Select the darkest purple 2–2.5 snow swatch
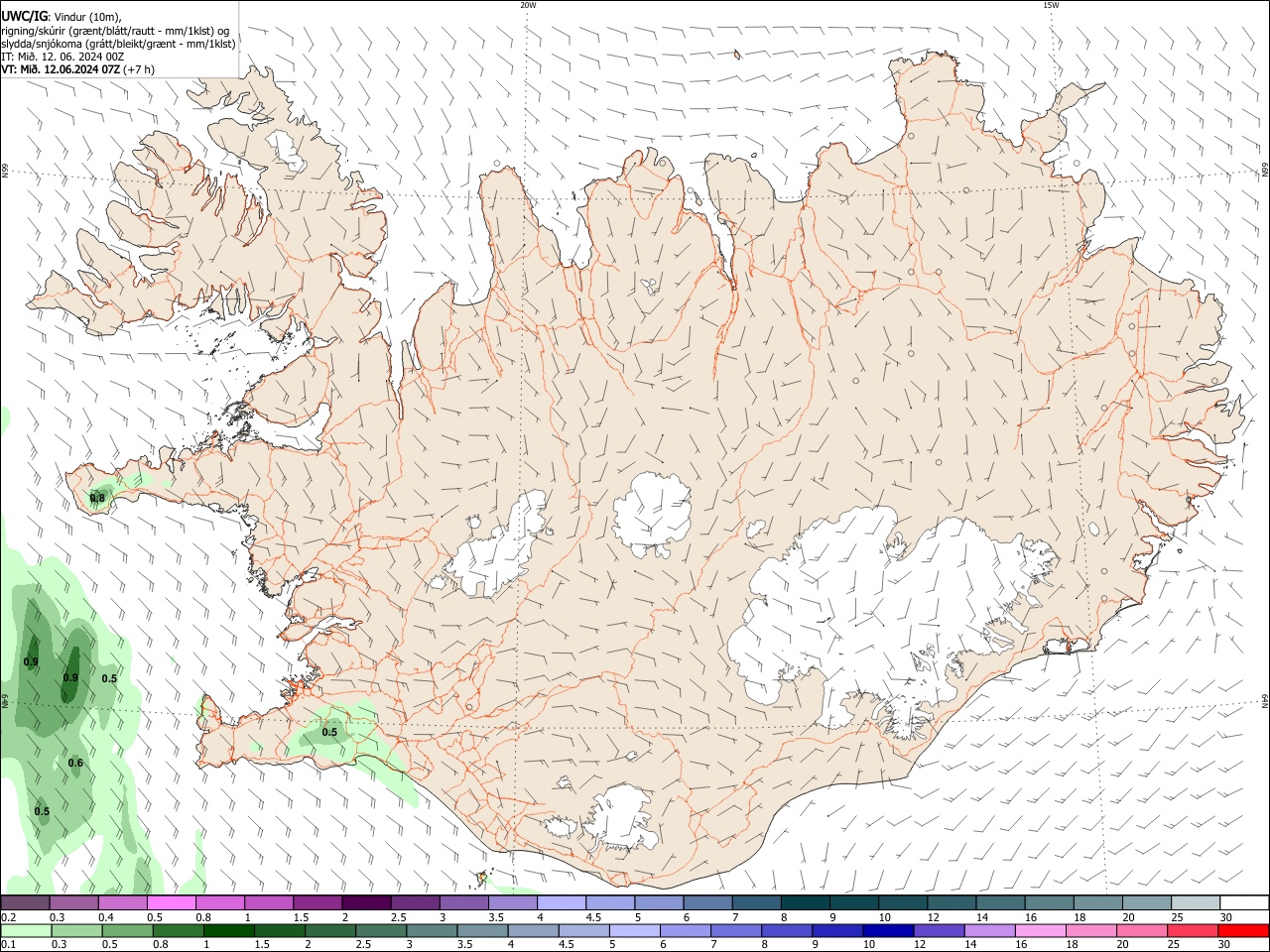Viewport: 1270px width, 952px height. point(367,903)
